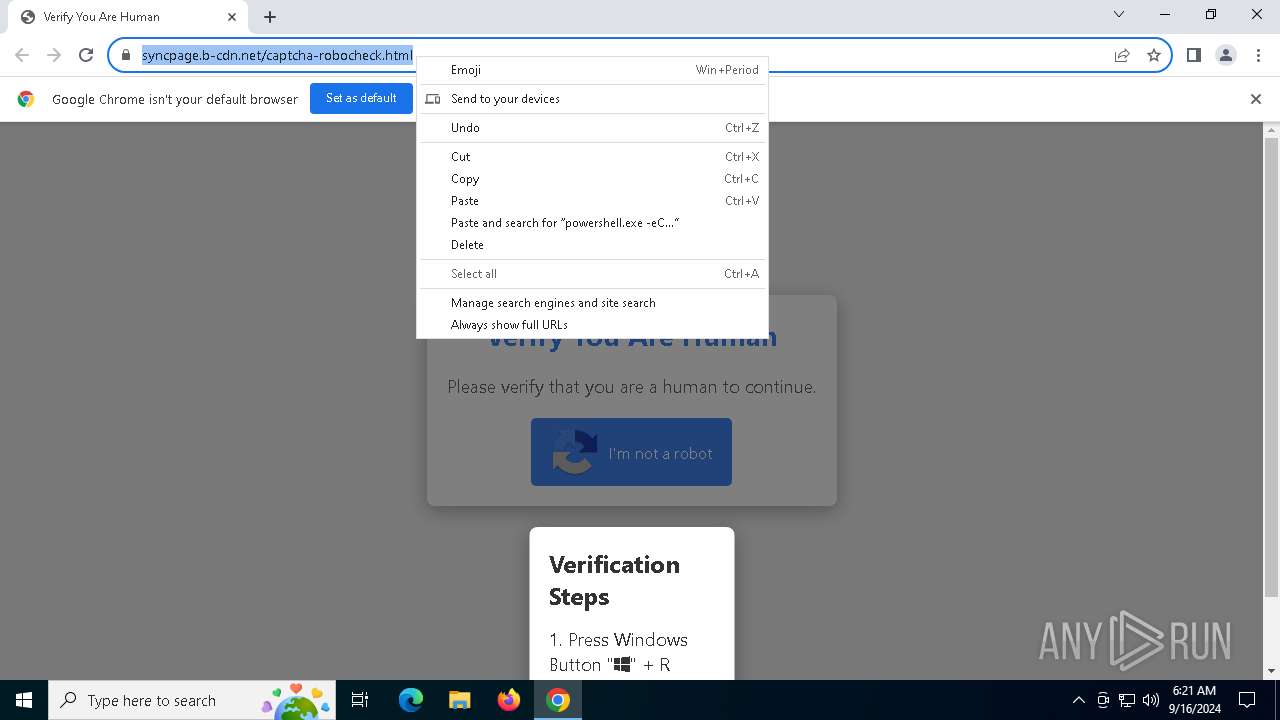The height and width of the screenshot is (720, 1280).
Task: Click the I'm not a robot button
Action: click(x=631, y=452)
